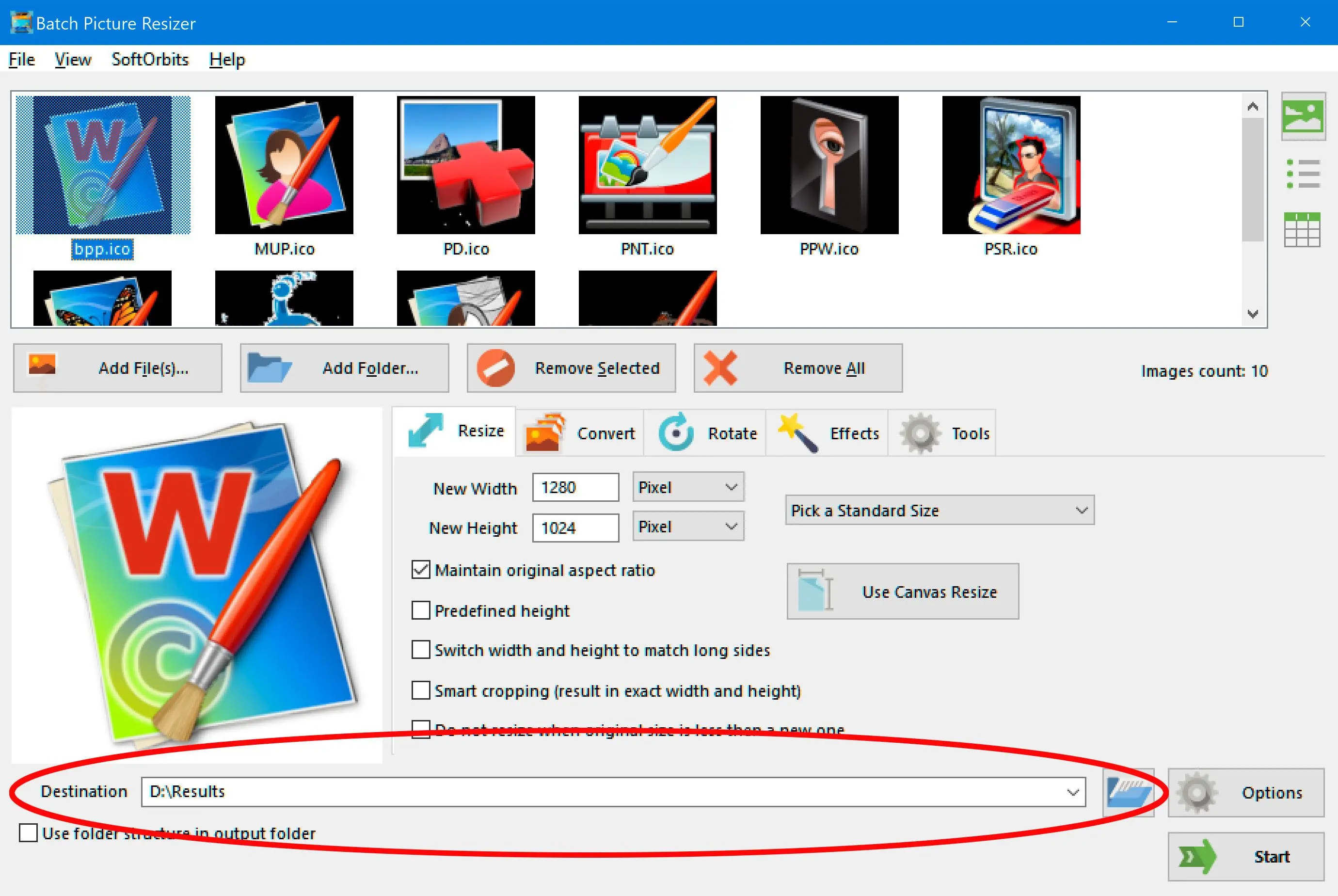Click the Resize tab icon
Viewport: 1338px width, 896px height.
pyautogui.click(x=427, y=432)
